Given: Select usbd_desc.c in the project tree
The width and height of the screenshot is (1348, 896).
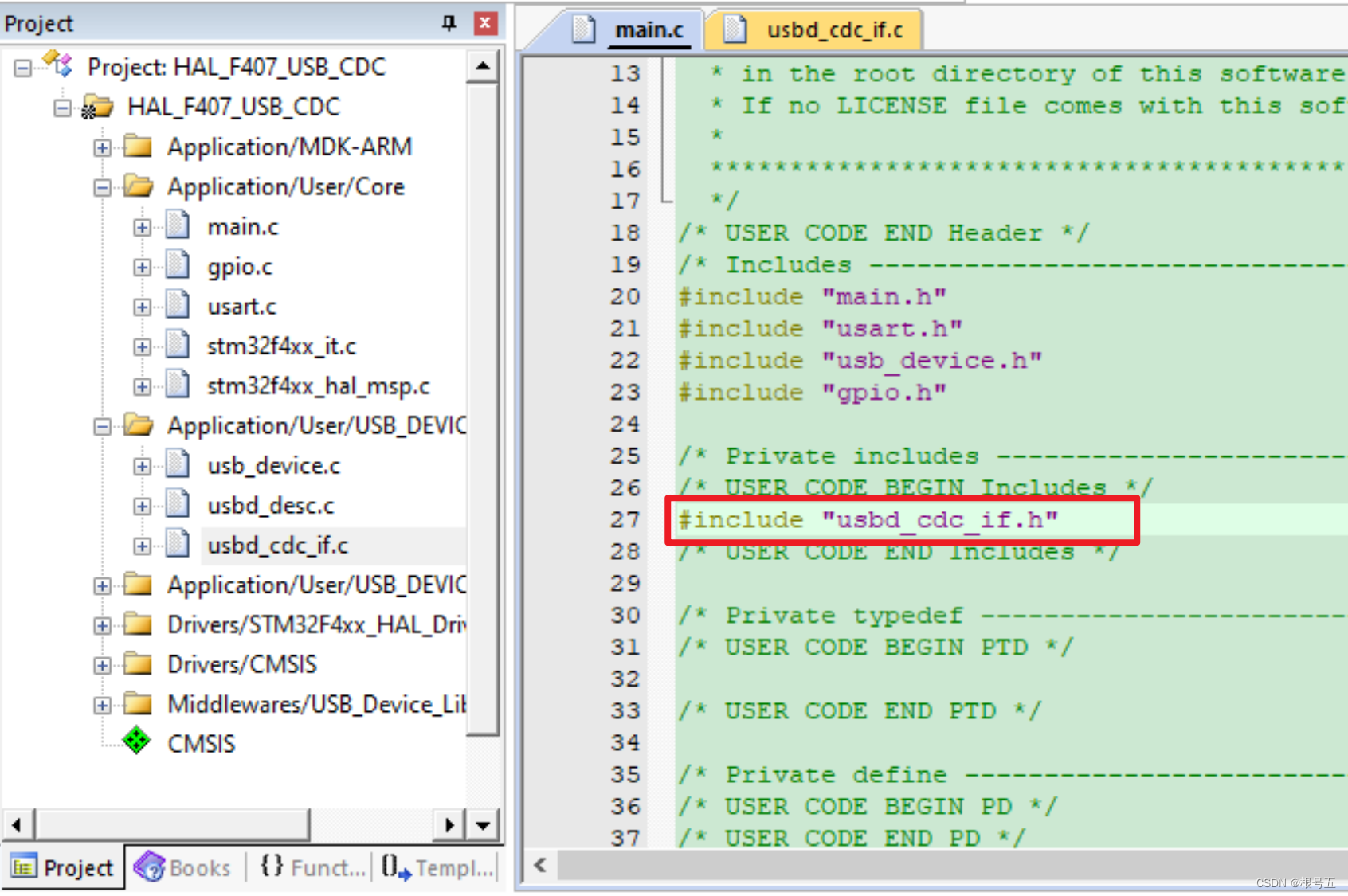Looking at the screenshot, I should click(x=271, y=506).
